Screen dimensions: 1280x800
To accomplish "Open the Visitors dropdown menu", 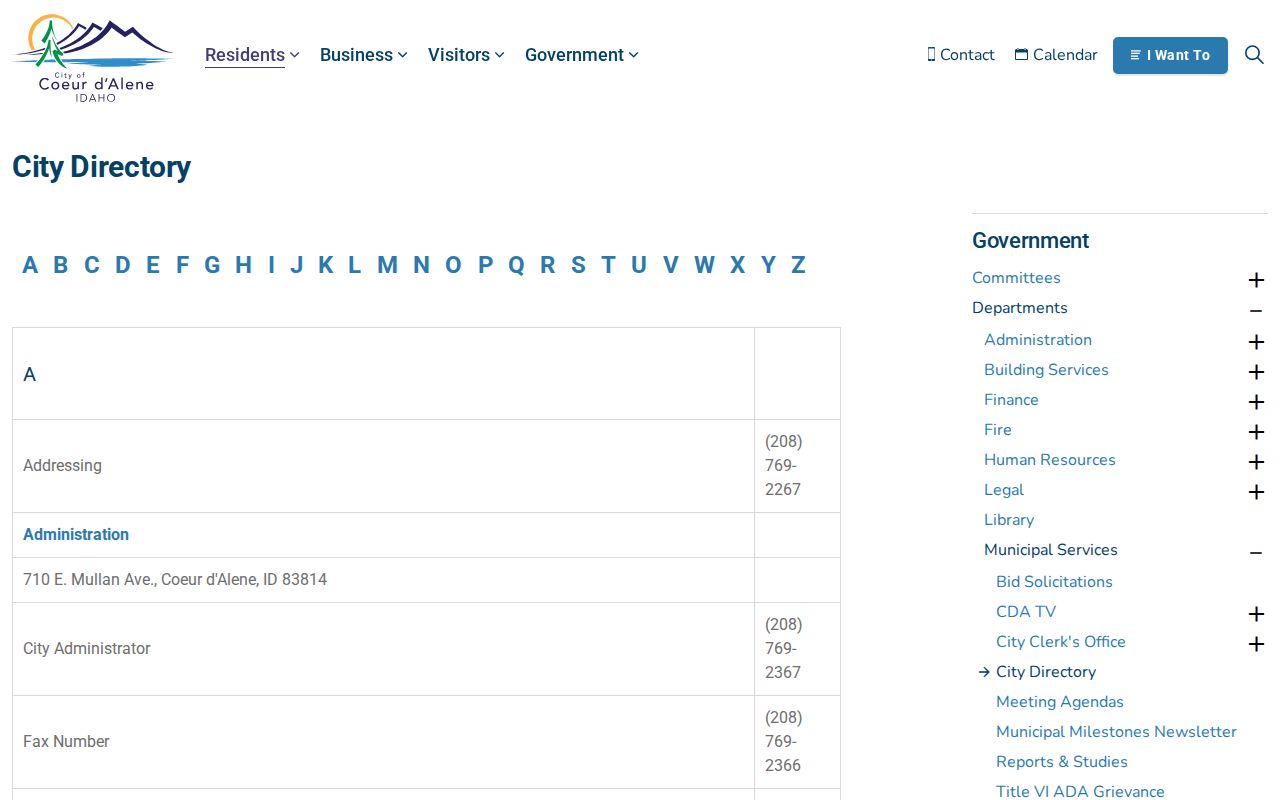I will pyautogui.click(x=466, y=55).
